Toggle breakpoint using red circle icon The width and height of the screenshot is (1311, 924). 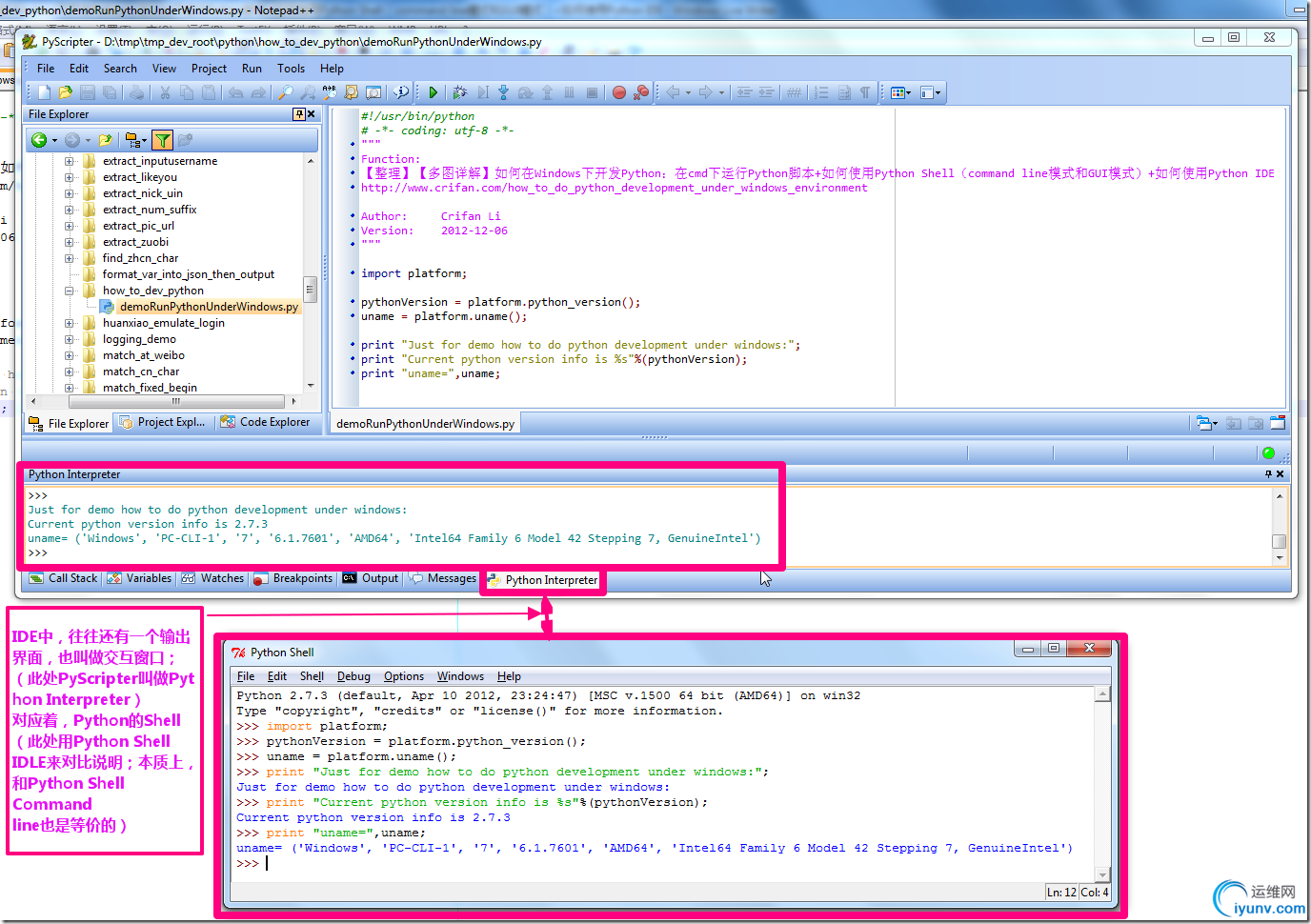coord(619,92)
